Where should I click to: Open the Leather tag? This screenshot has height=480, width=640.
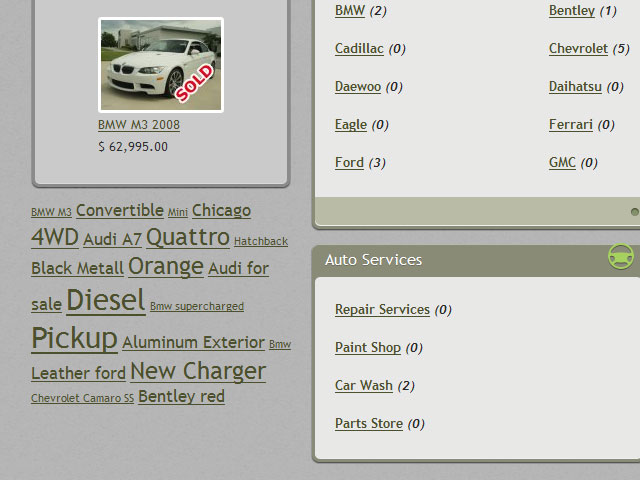click(x=60, y=373)
